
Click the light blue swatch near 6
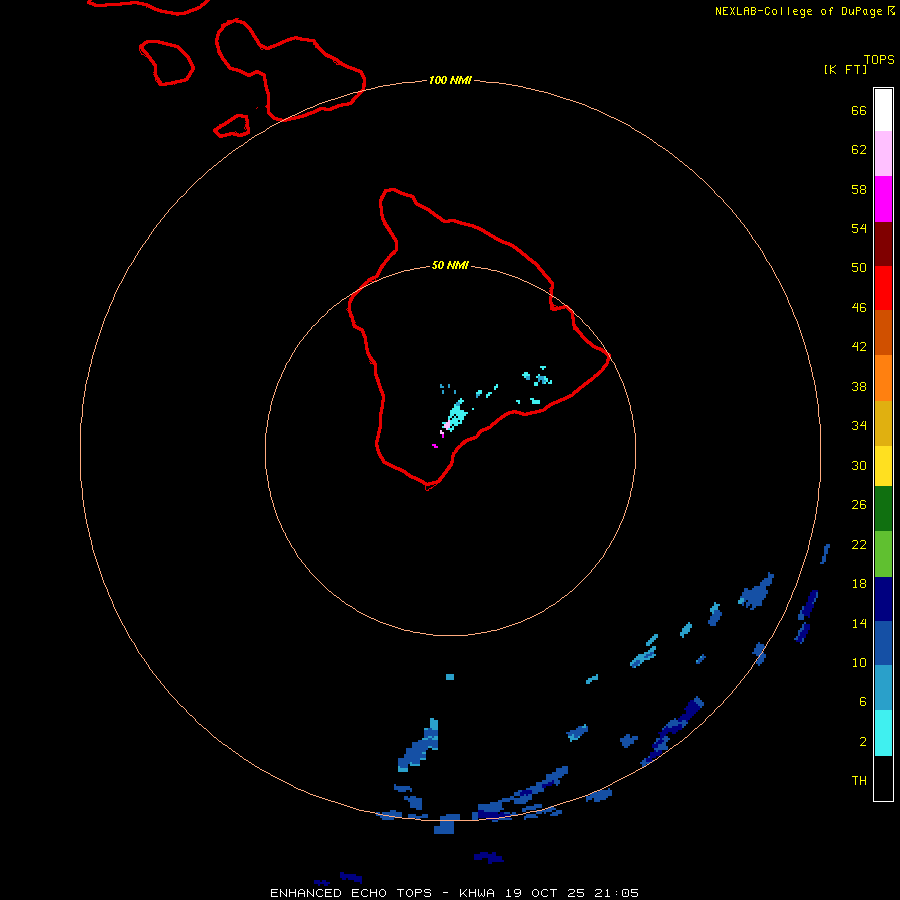(883, 688)
